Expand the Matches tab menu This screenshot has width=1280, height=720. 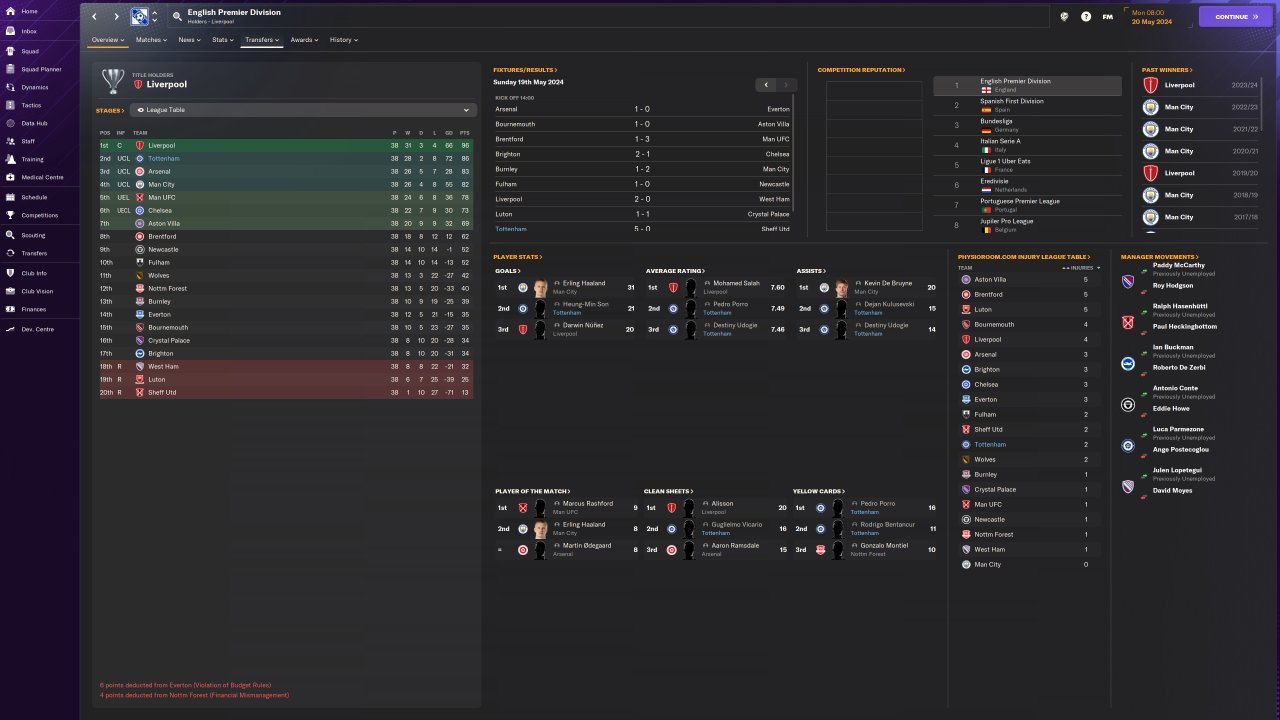click(152, 40)
